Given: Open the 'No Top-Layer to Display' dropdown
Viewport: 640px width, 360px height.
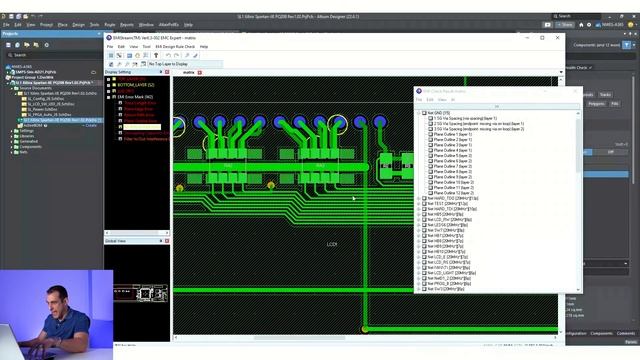Looking at the screenshot, I should 185,64.
